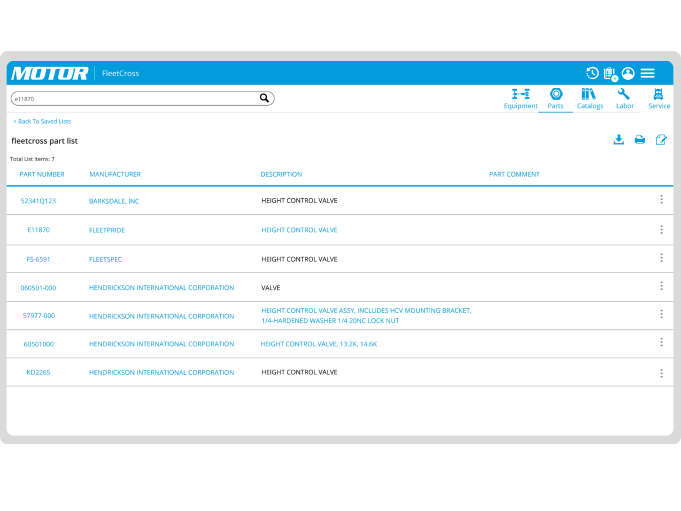The image size is (681, 511).
Task: Open the user account profile icon
Action: (x=628, y=73)
